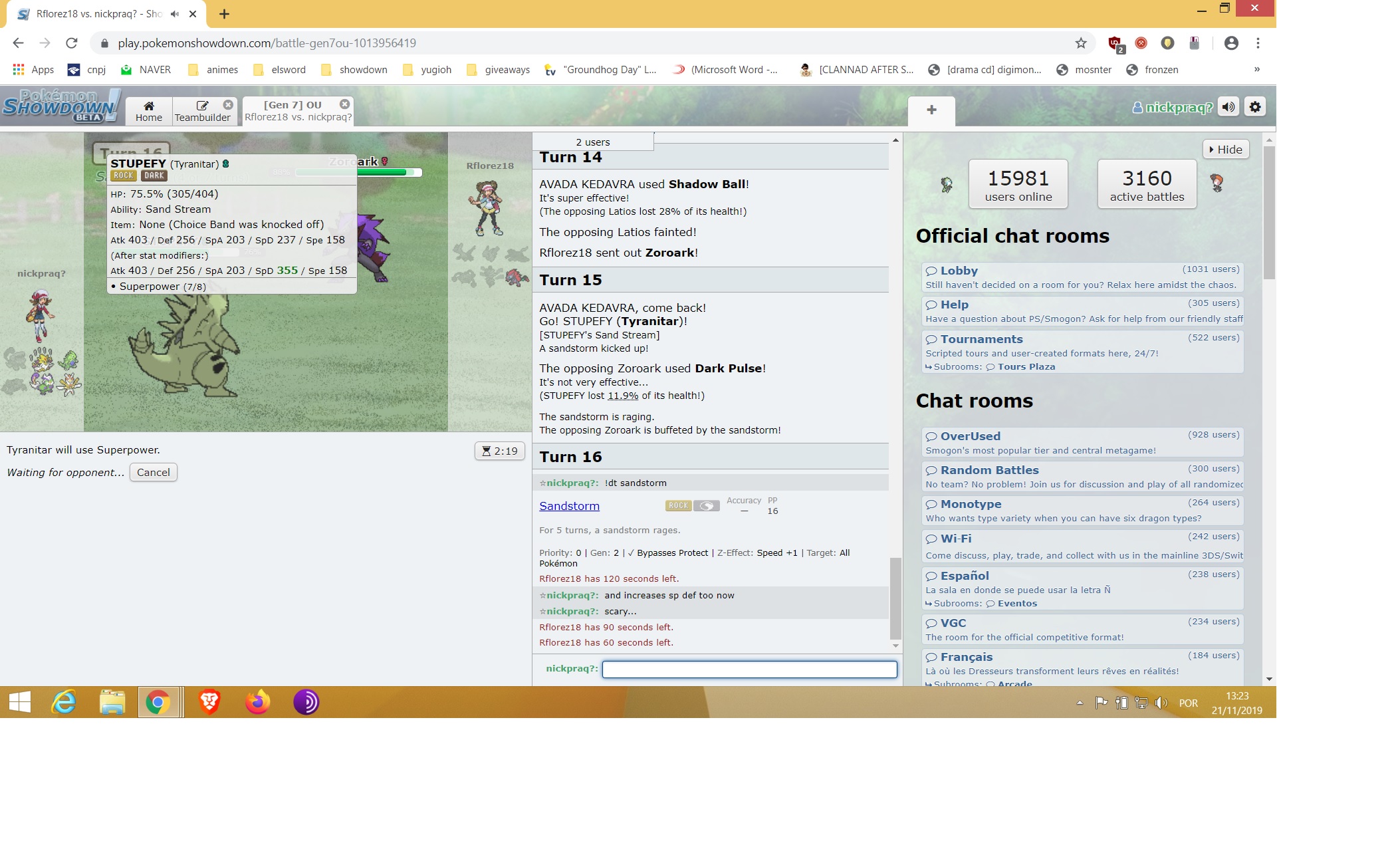The height and width of the screenshot is (859, 1400).
Task: Click the battle chat input field
Action: pos(749,670)
